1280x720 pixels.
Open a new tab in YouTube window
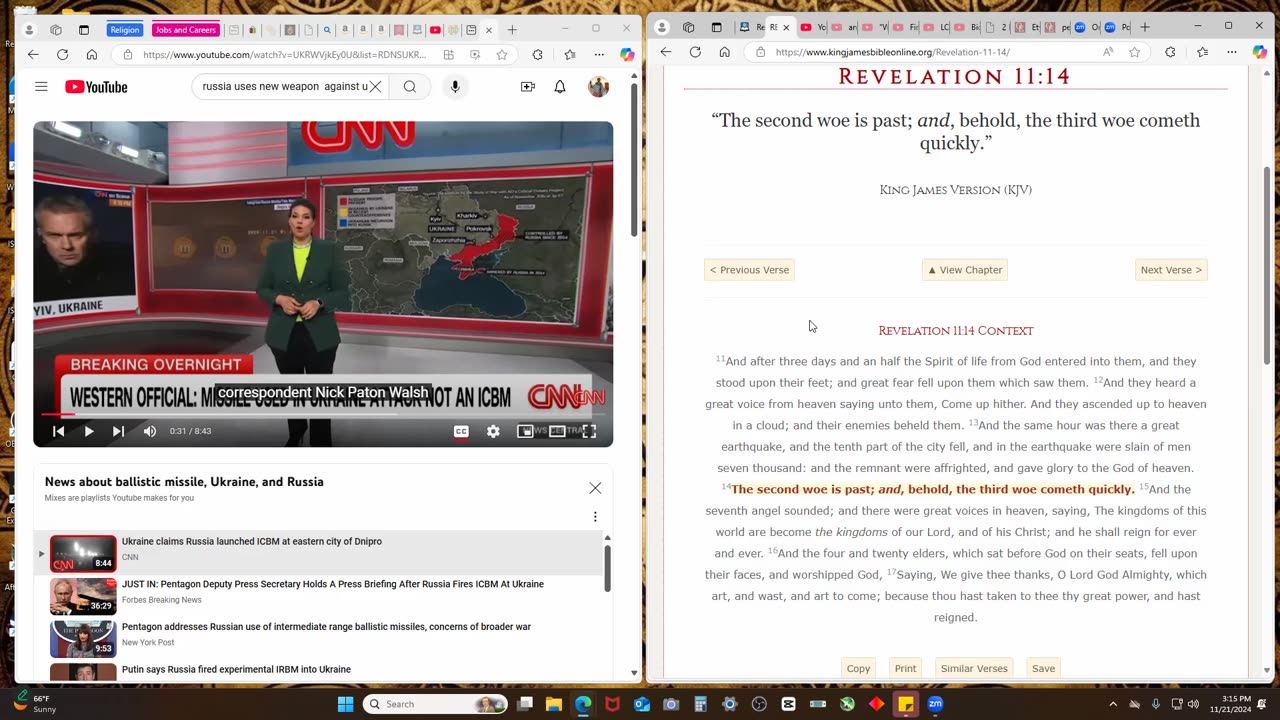(512, 30)
